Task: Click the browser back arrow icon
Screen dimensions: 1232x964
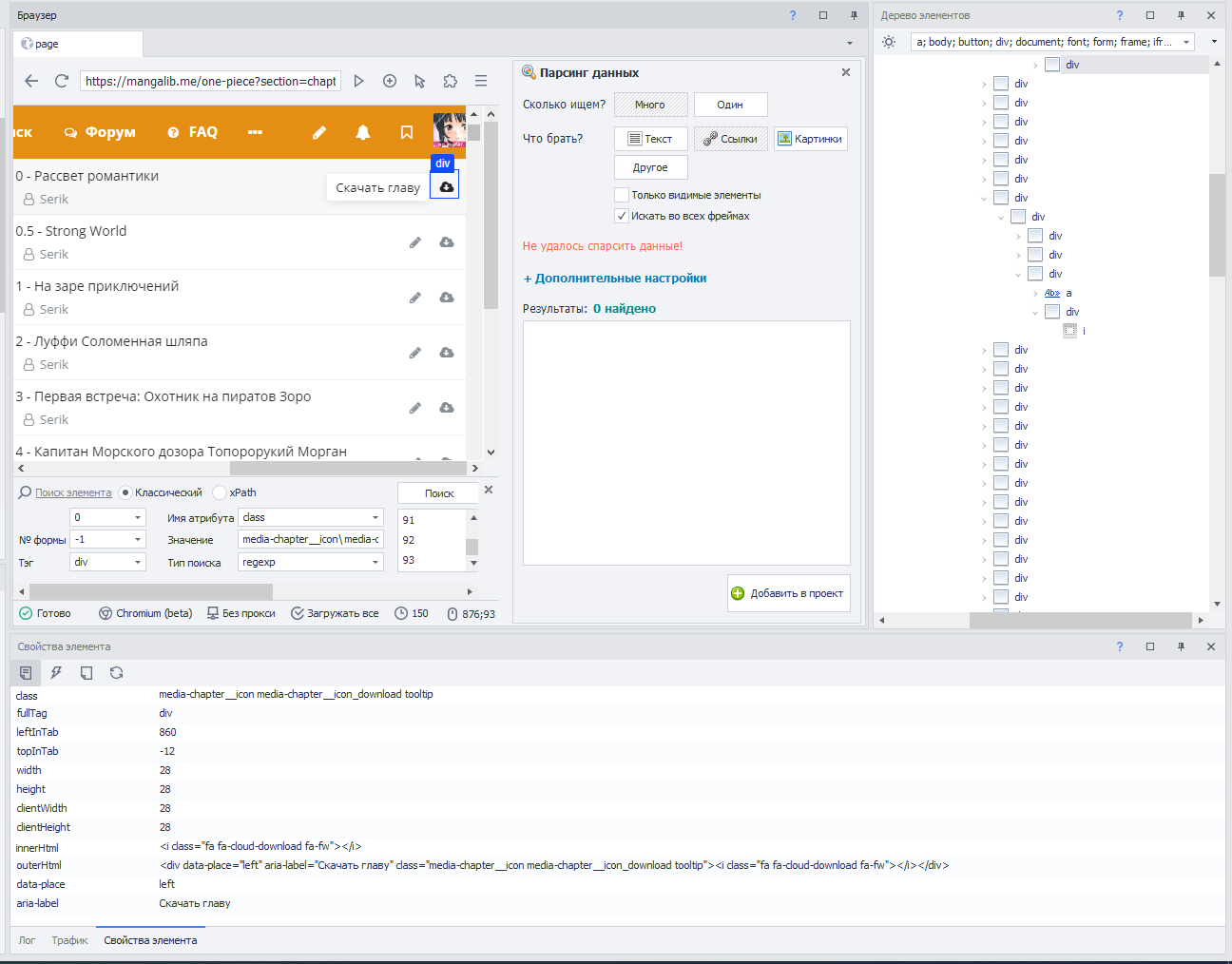Action: (x=31, y=81)
